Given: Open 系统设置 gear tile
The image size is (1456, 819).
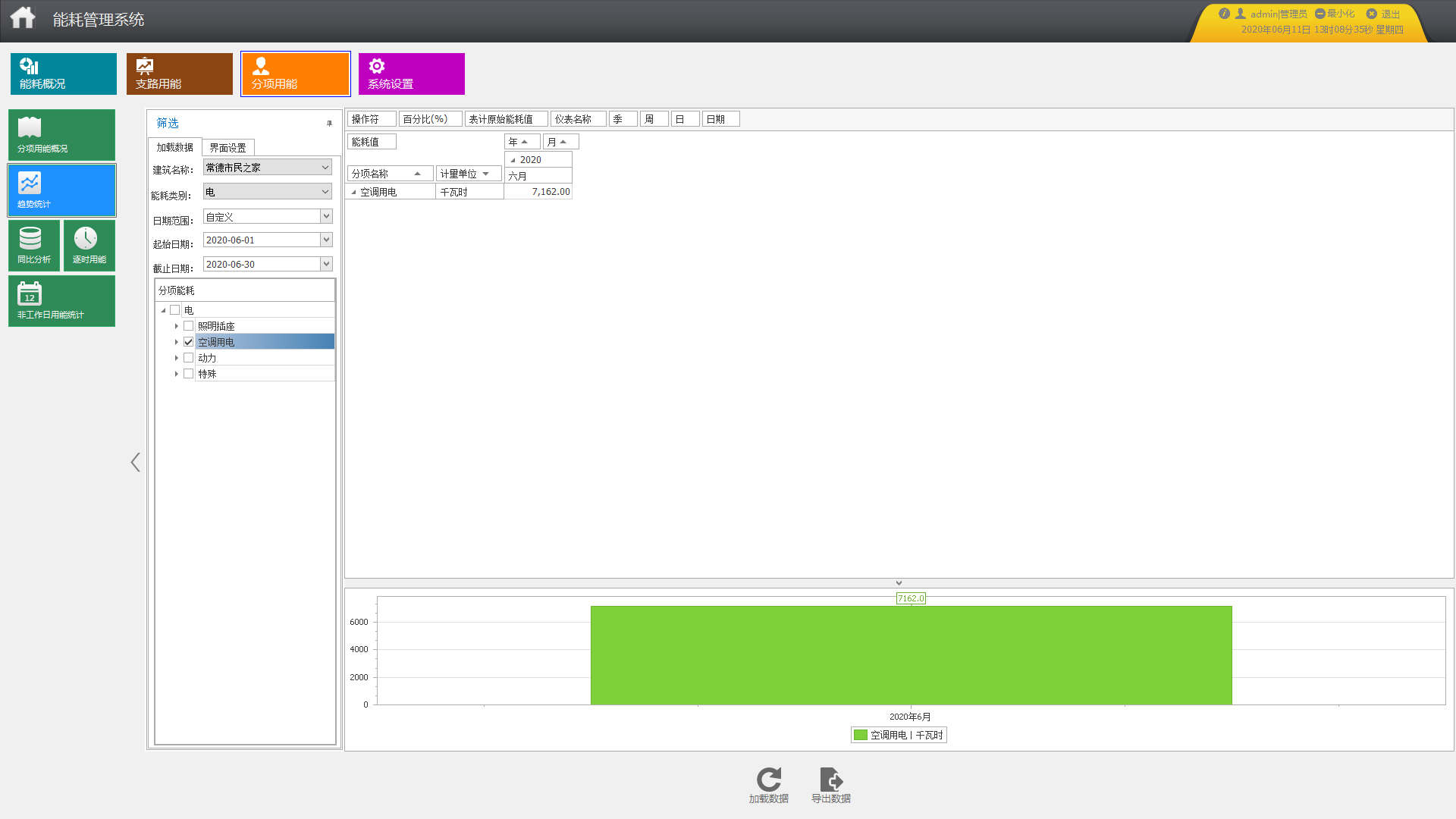Looking at the screenshot, I should (412, 74).
